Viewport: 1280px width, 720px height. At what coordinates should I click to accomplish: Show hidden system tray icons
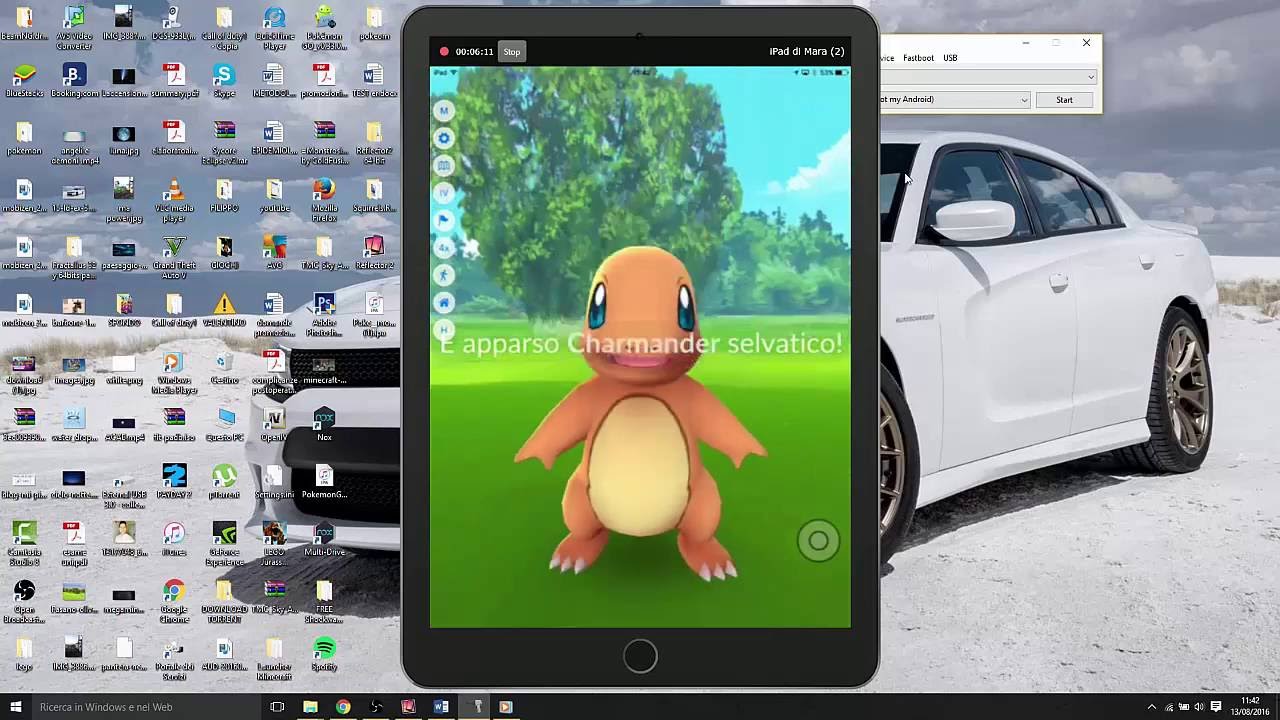coord(1151,707)
